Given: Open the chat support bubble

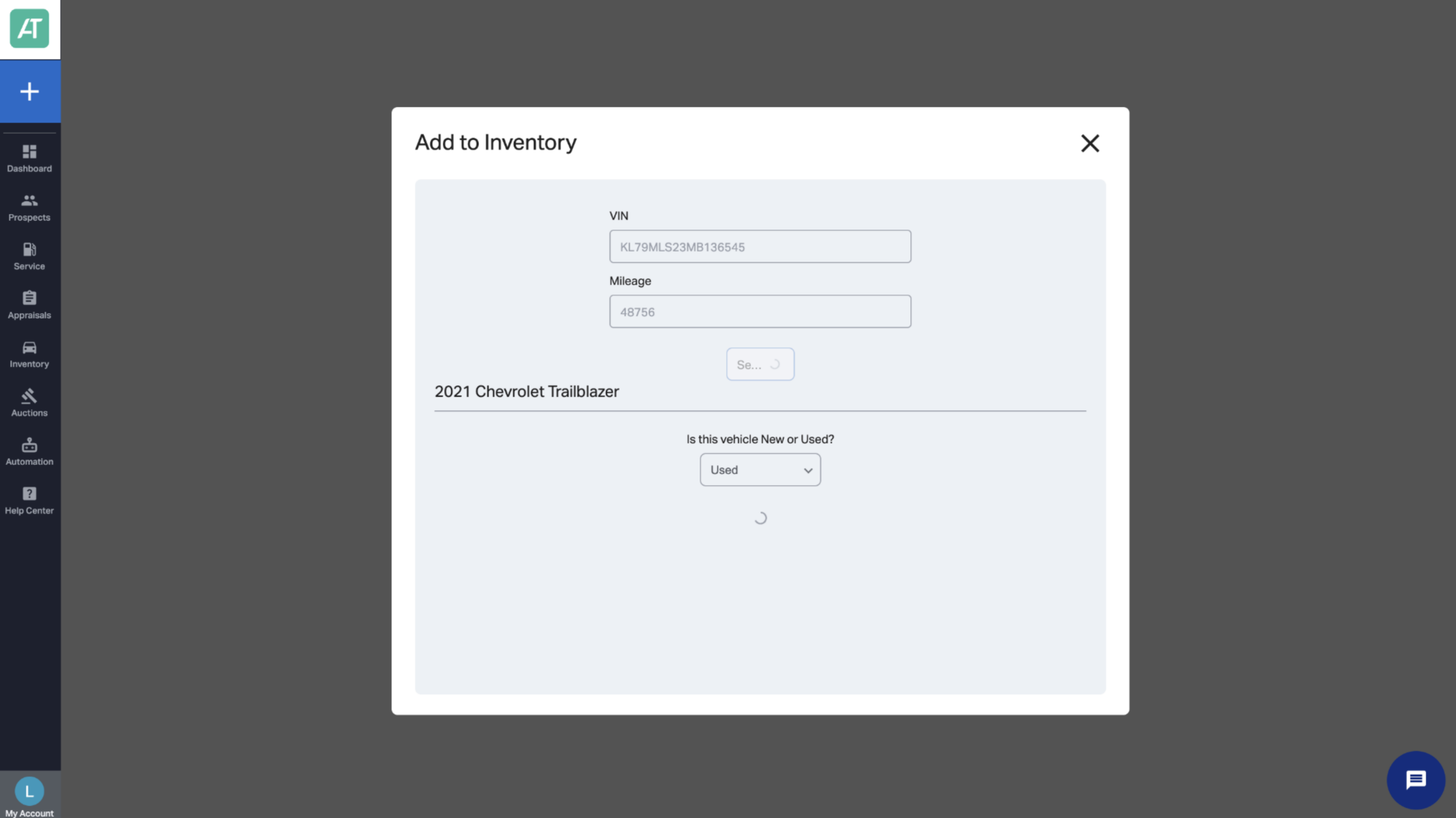Looking at the screenshot, I should pyautogui.click(x=1416, y=780).
